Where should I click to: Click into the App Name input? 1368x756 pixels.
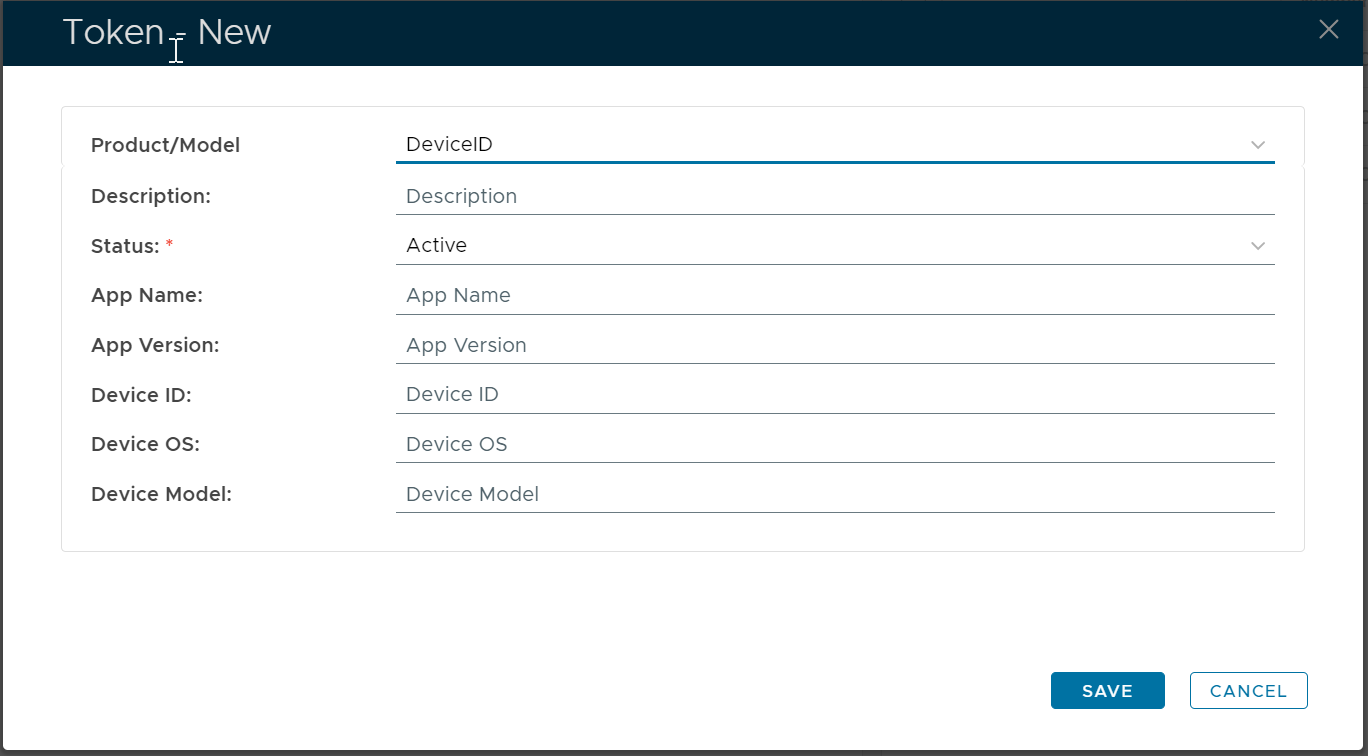[x=834, y=296]
